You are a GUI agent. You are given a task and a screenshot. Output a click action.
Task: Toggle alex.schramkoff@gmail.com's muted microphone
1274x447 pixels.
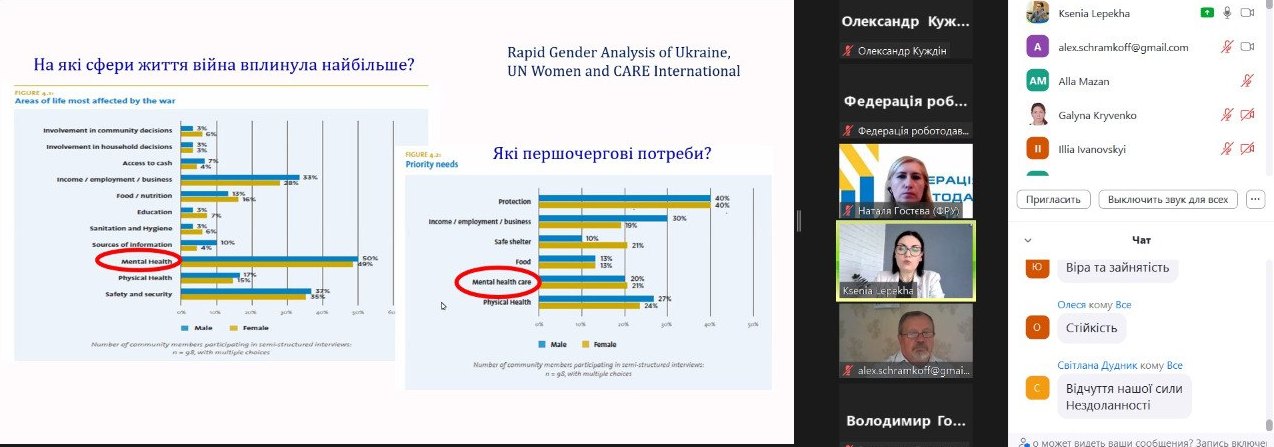[x=1227, y=47]
